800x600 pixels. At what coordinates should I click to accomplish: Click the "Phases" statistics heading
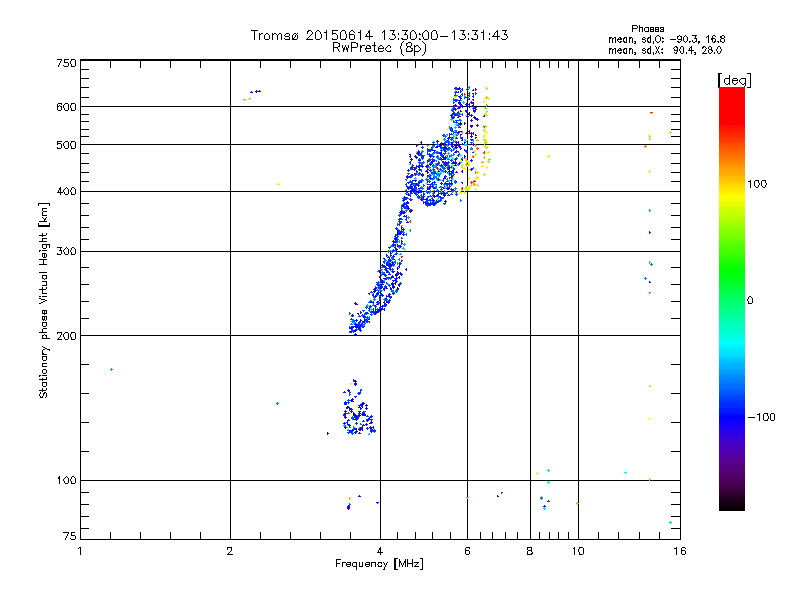click(x=647, y=29)
